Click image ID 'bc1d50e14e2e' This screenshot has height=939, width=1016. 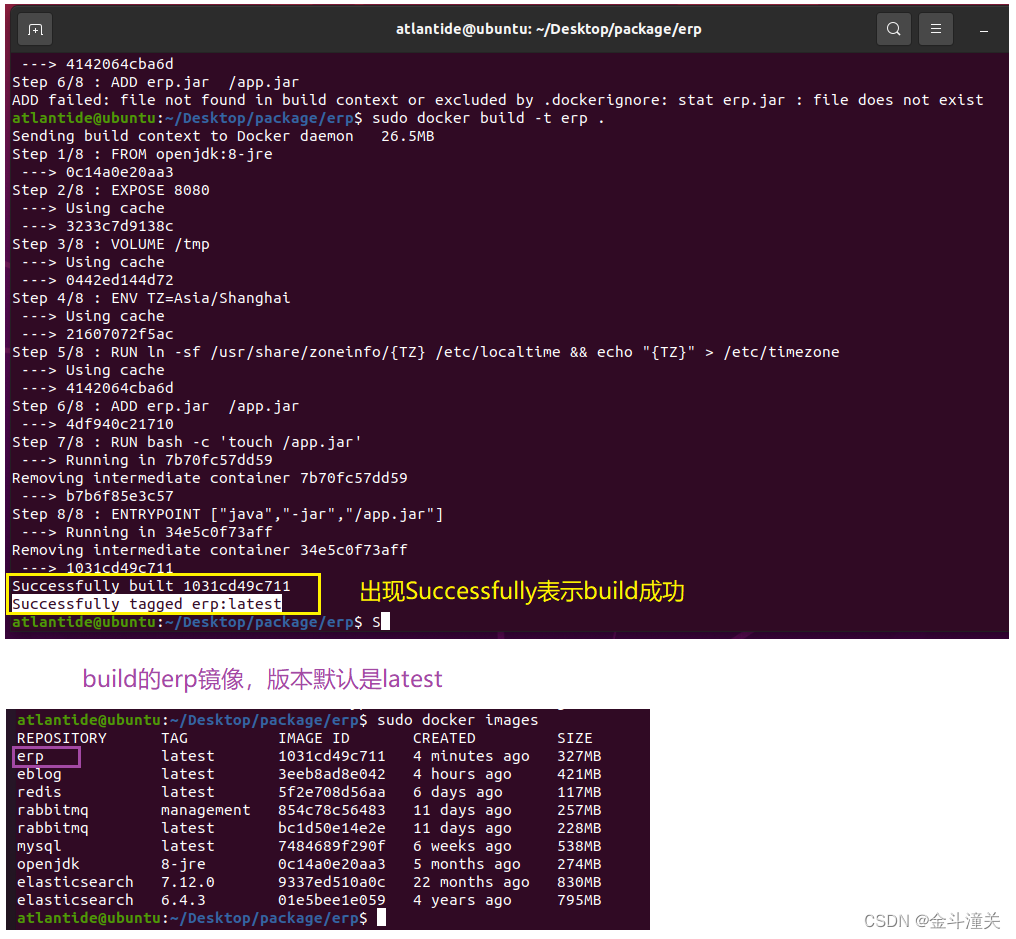click(x=332, y=828)
